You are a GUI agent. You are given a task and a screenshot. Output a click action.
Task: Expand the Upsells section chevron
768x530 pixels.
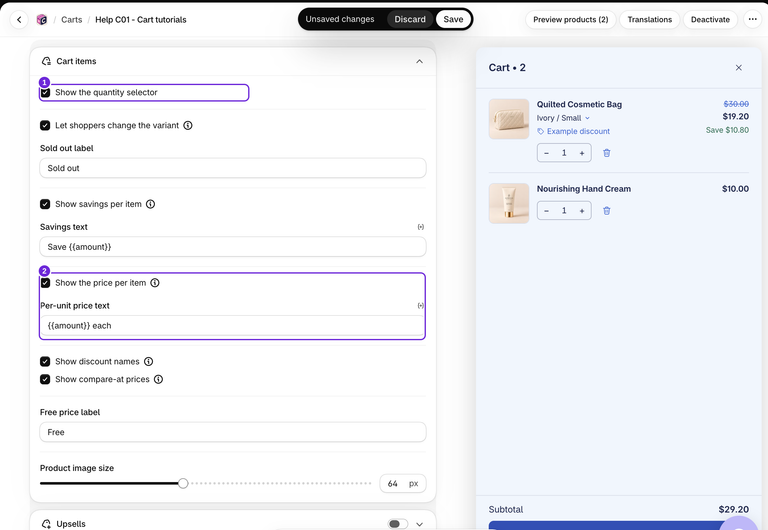[x=419, y=524]
